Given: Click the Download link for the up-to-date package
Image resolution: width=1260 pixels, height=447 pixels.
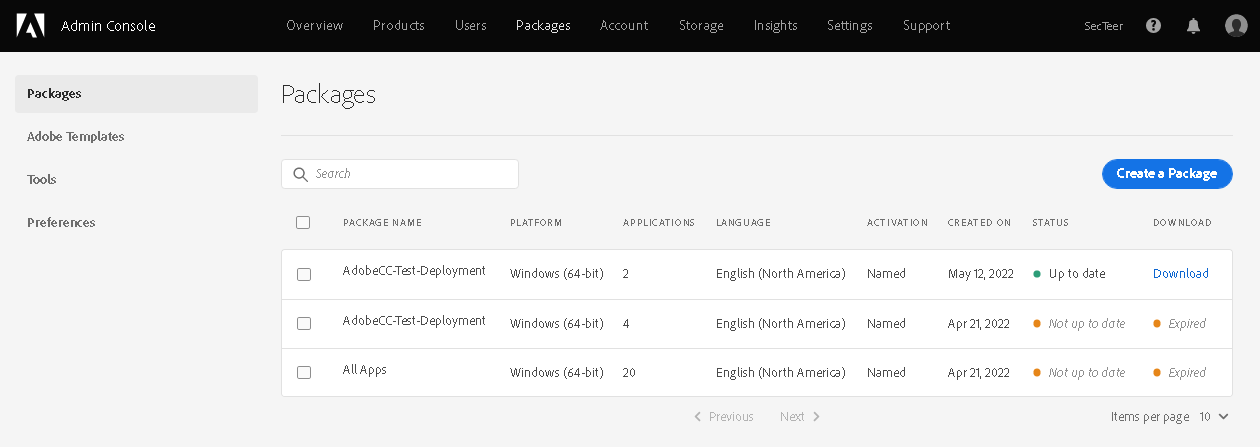Looking at the screenshot, I should pos(1180,274).
